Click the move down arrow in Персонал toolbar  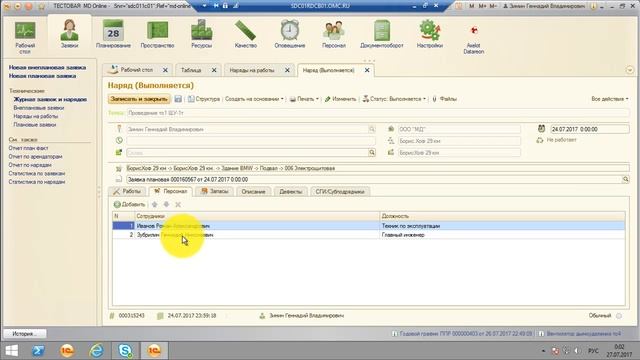point(166,204)
